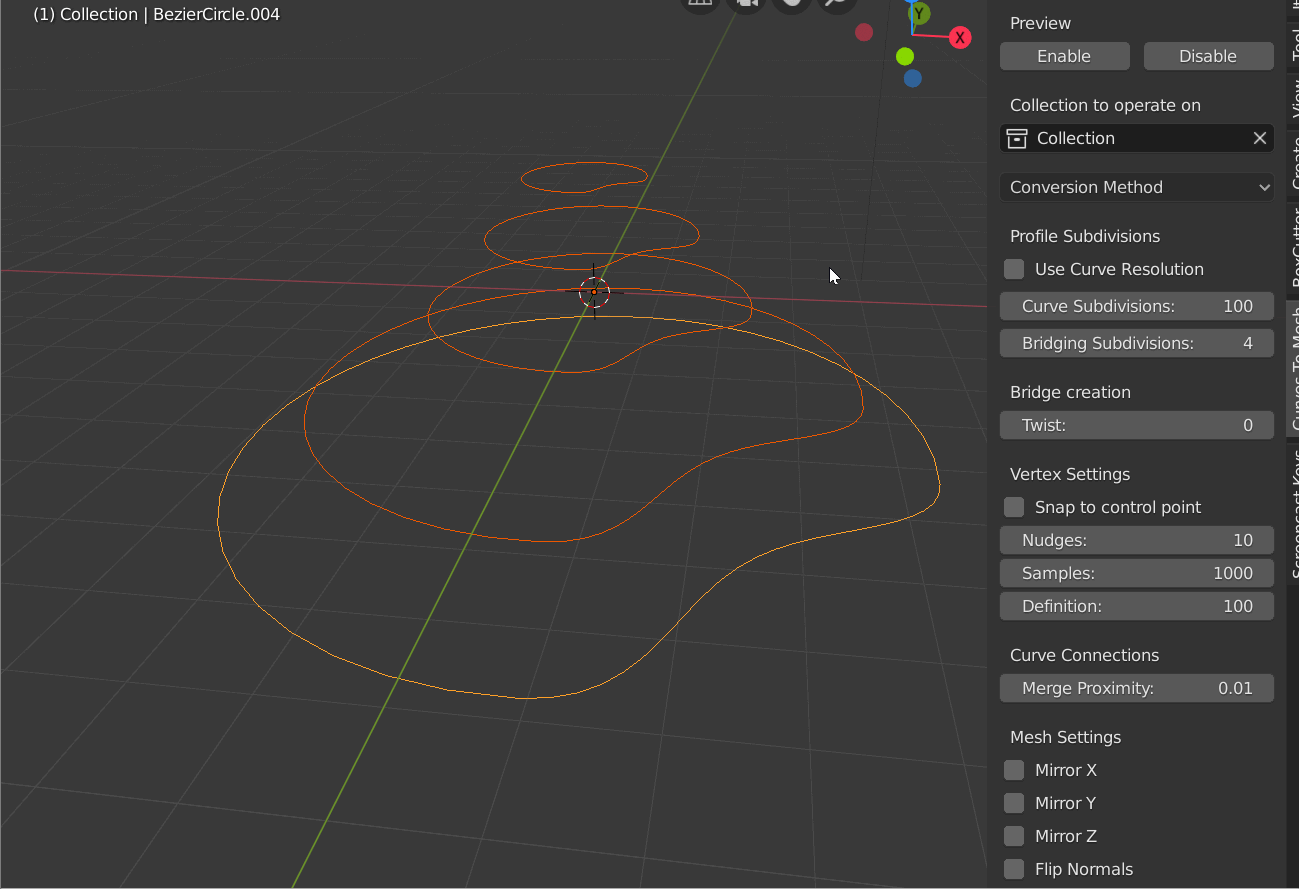The height and width of the screenshot is (889, 1299).
Task: Click the dark red negative axis ball on the gizmo
Action: (x=863, y=33)
